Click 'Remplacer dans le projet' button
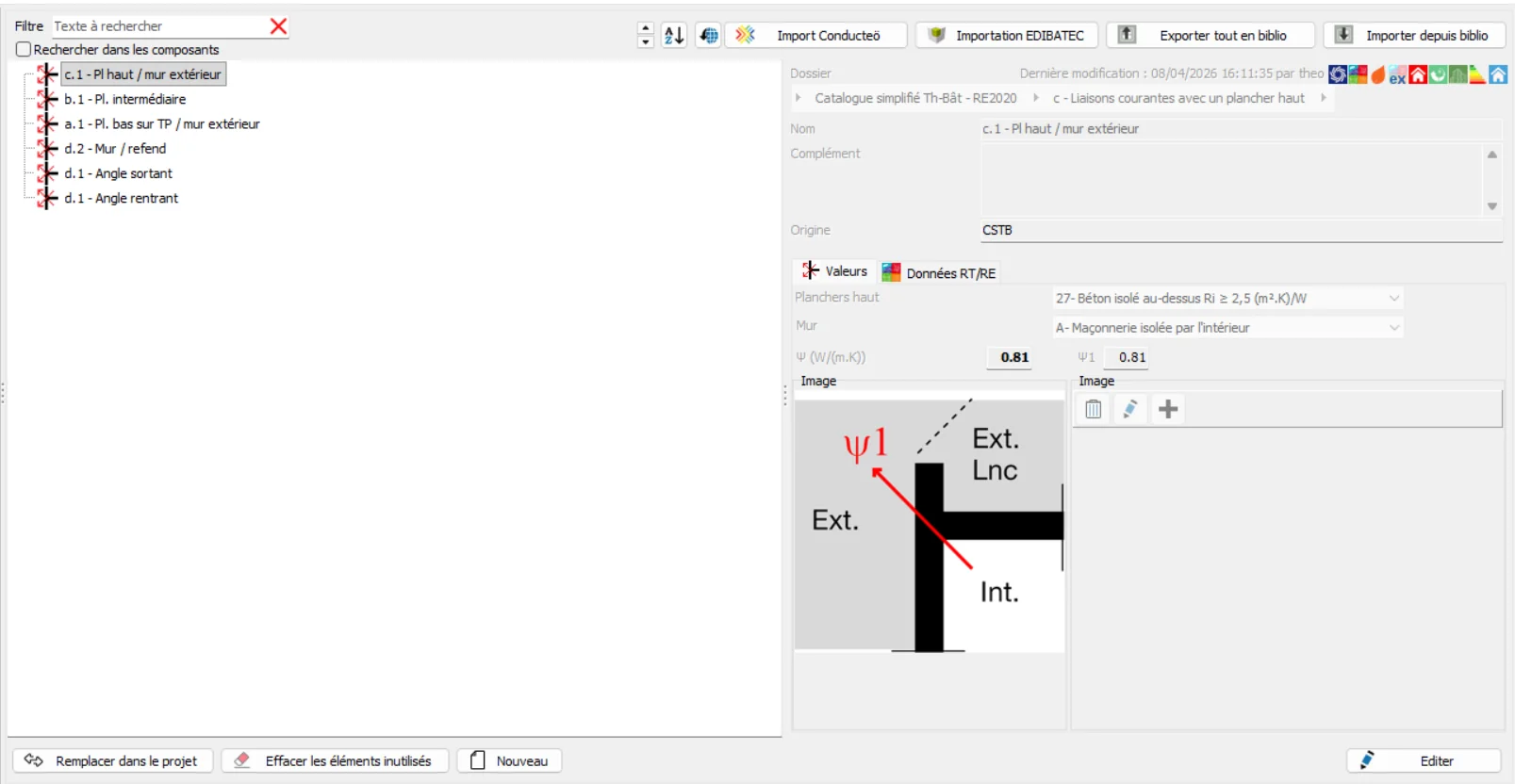This screenshot has height=784, width=1515. pyautogui.click(x=113, y=761)
